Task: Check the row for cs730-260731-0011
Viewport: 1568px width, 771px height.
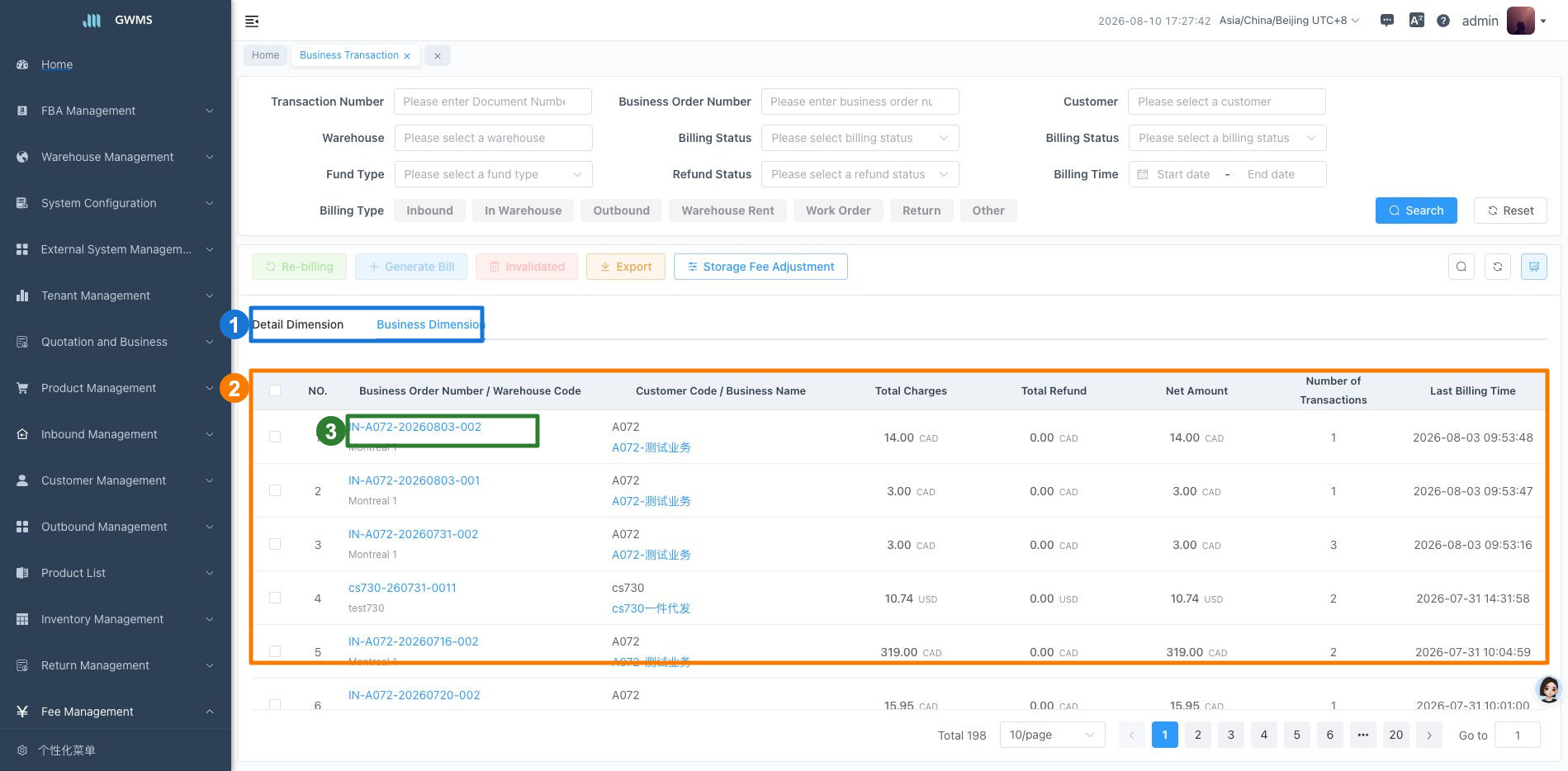Action: click(x=275, y=598)
